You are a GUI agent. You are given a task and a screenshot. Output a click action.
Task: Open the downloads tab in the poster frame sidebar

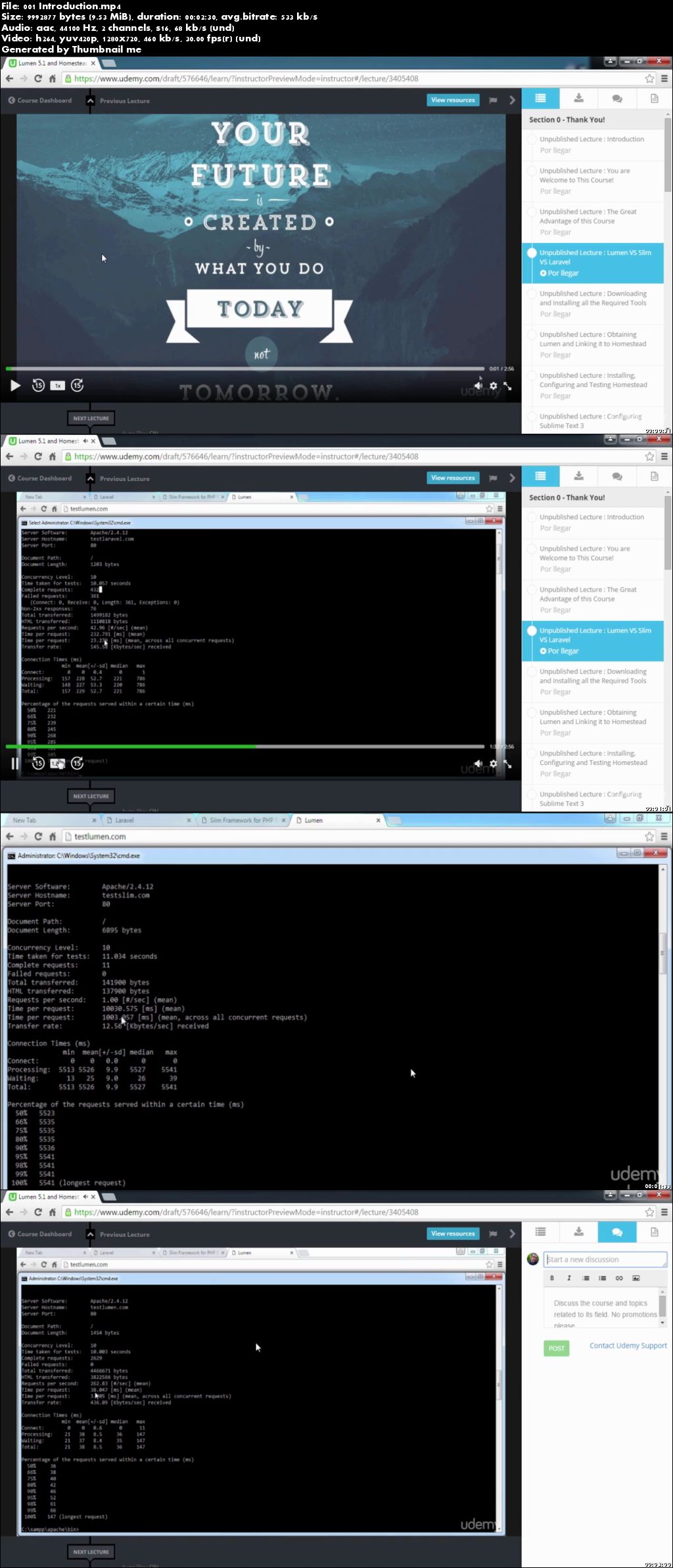[x=578, y=99]
